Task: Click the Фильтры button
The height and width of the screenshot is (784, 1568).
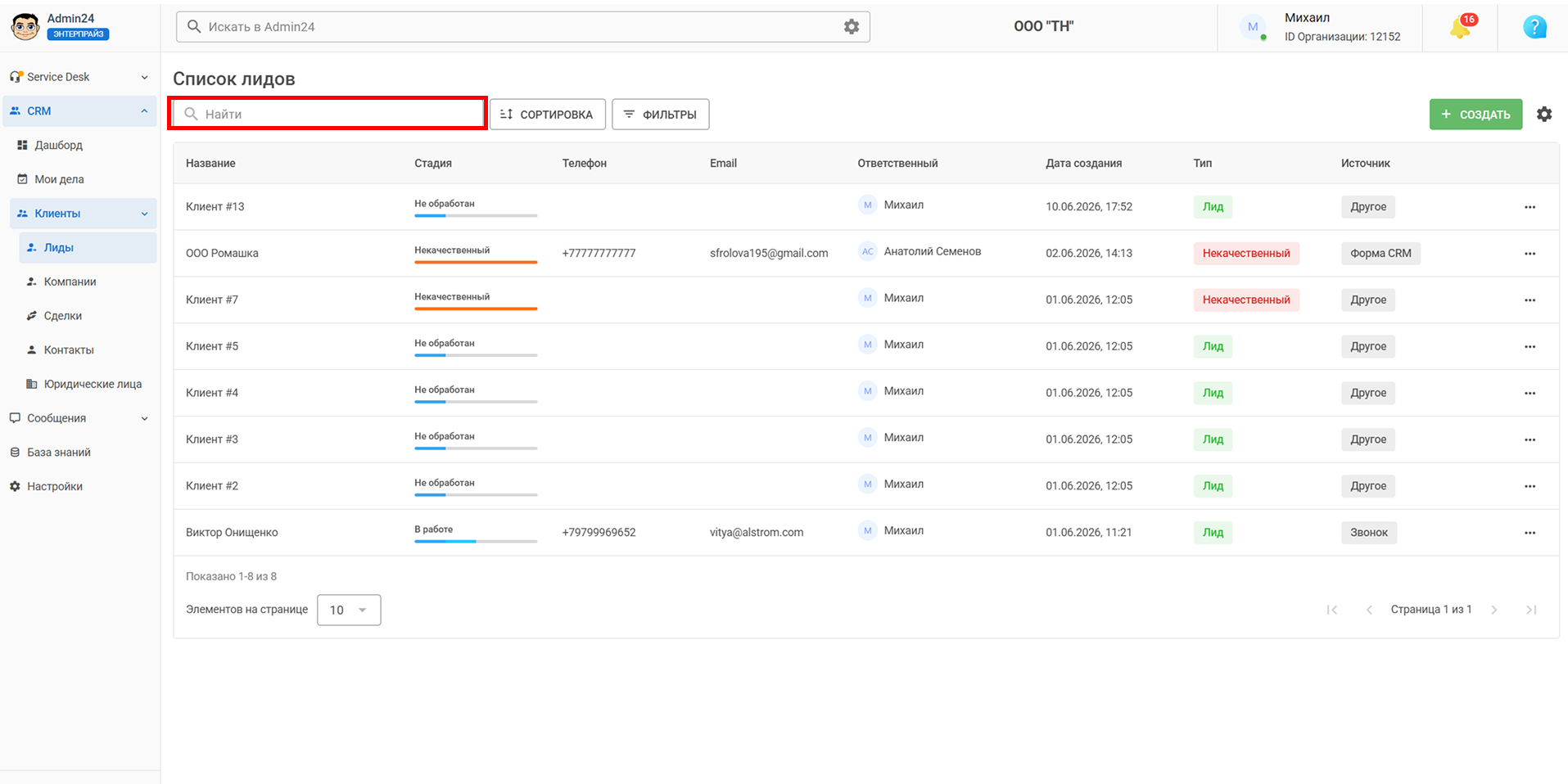Action: (660, 115)
